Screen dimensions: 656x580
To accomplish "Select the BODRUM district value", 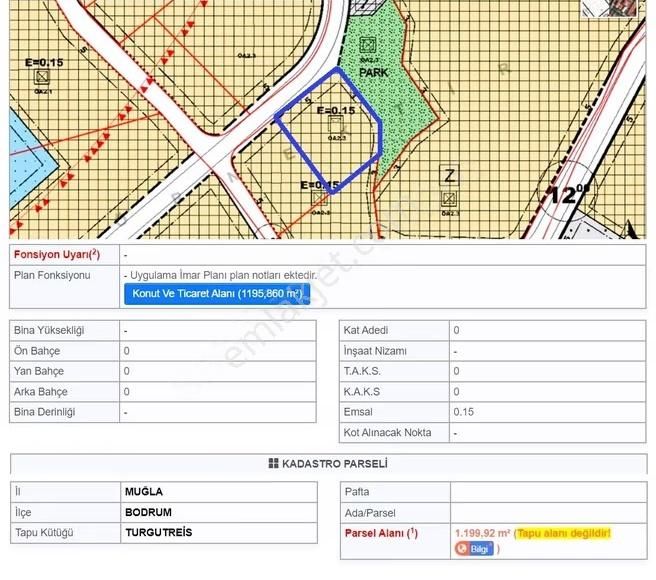I will click(x=148, y=512).
